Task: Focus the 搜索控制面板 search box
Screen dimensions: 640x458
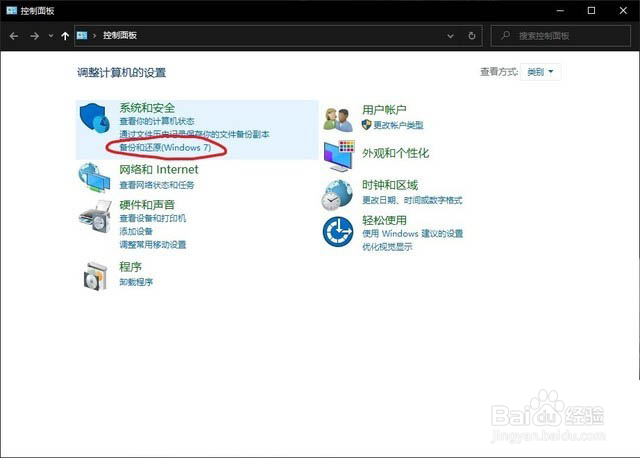Action: (561, 36)
